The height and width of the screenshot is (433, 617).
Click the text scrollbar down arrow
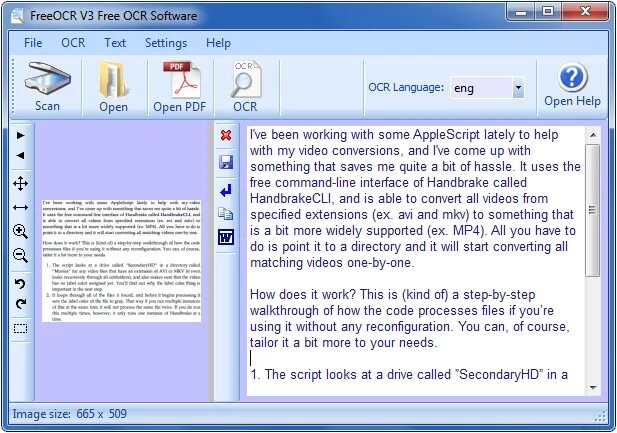593,388
